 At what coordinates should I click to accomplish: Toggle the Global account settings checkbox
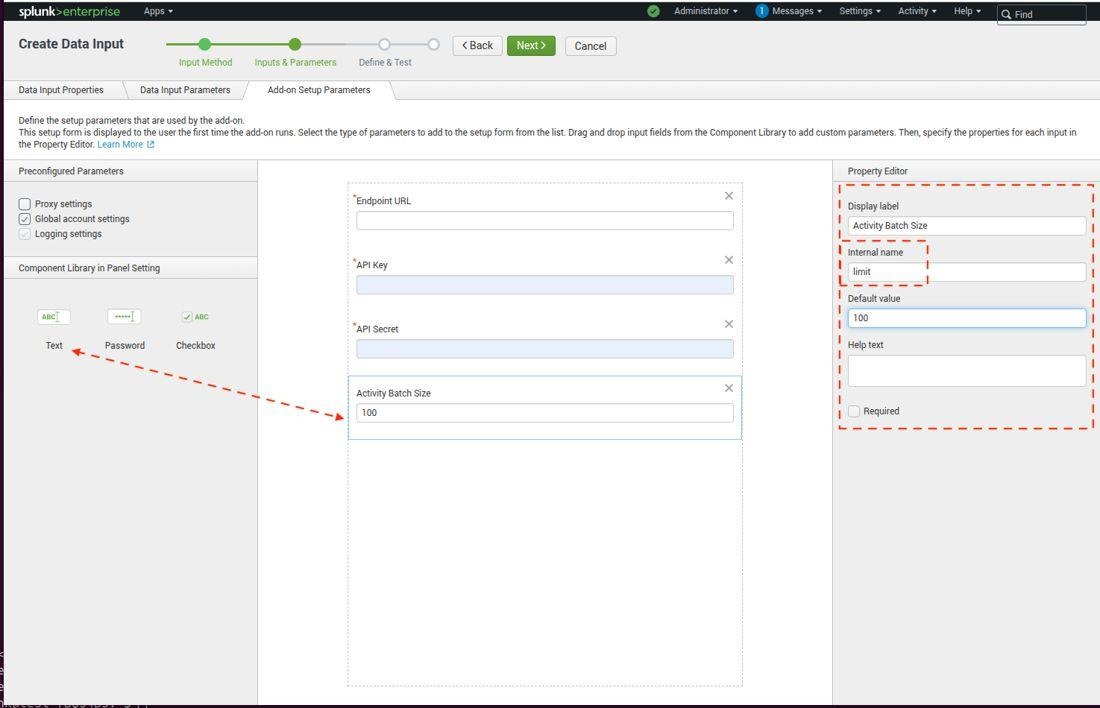point(25,219)
